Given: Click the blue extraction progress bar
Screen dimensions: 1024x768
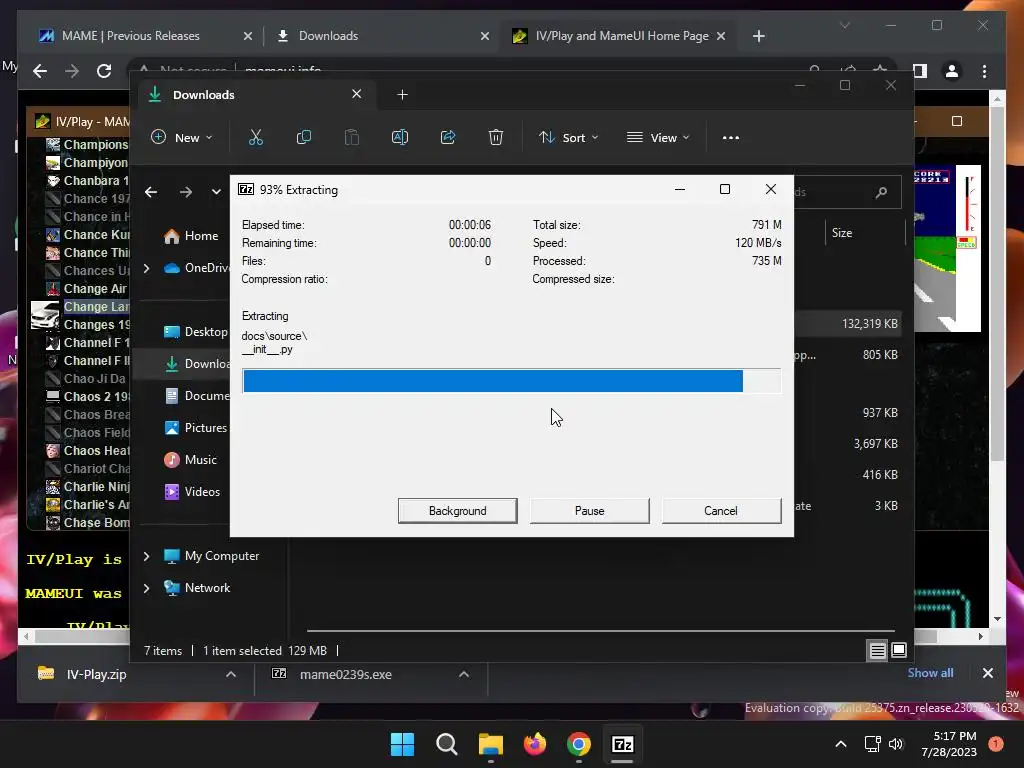Looking at the screenshot, I should [x=493, y=381].
